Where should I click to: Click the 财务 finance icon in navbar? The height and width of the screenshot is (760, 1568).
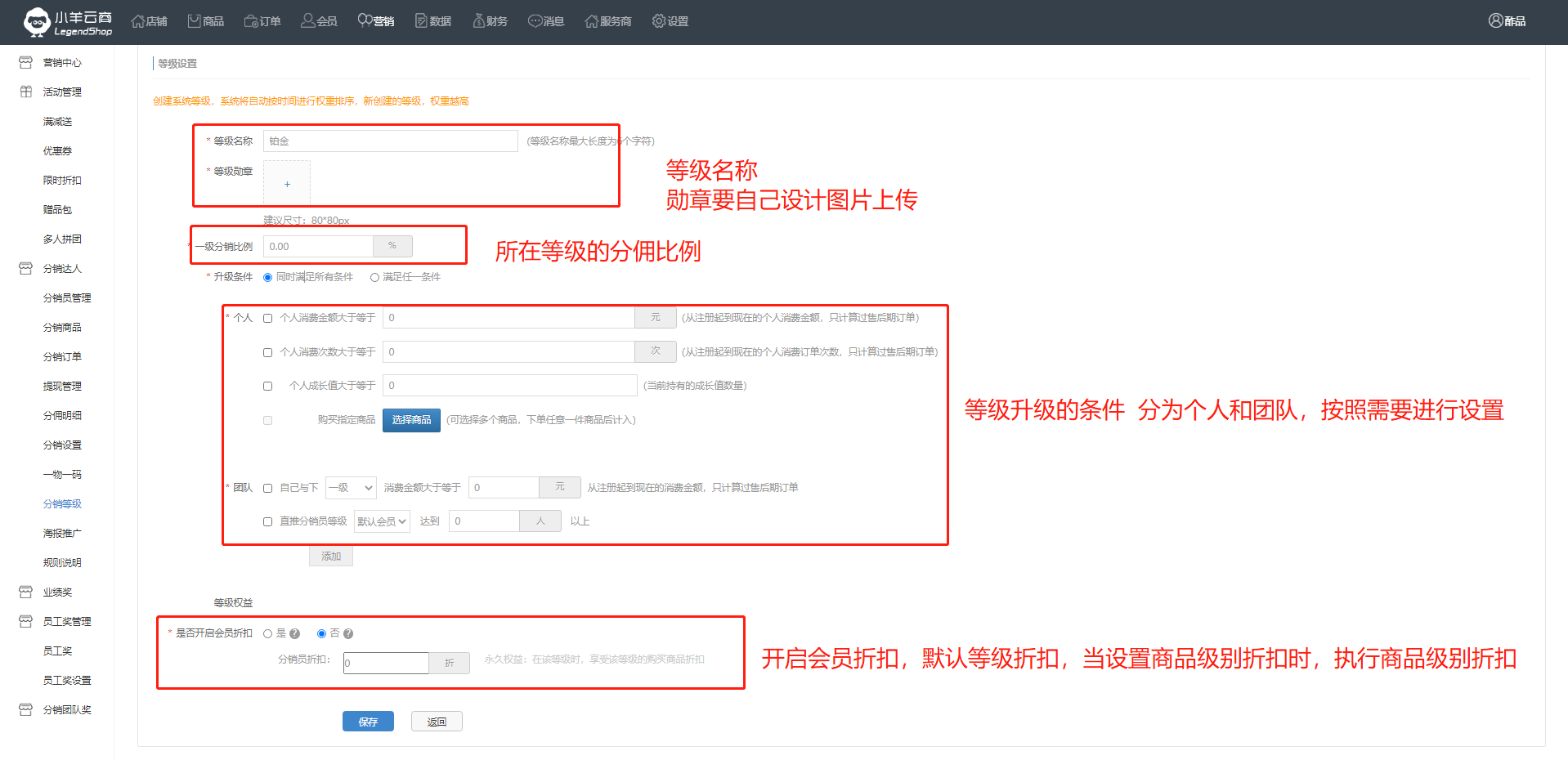[478, 21]
